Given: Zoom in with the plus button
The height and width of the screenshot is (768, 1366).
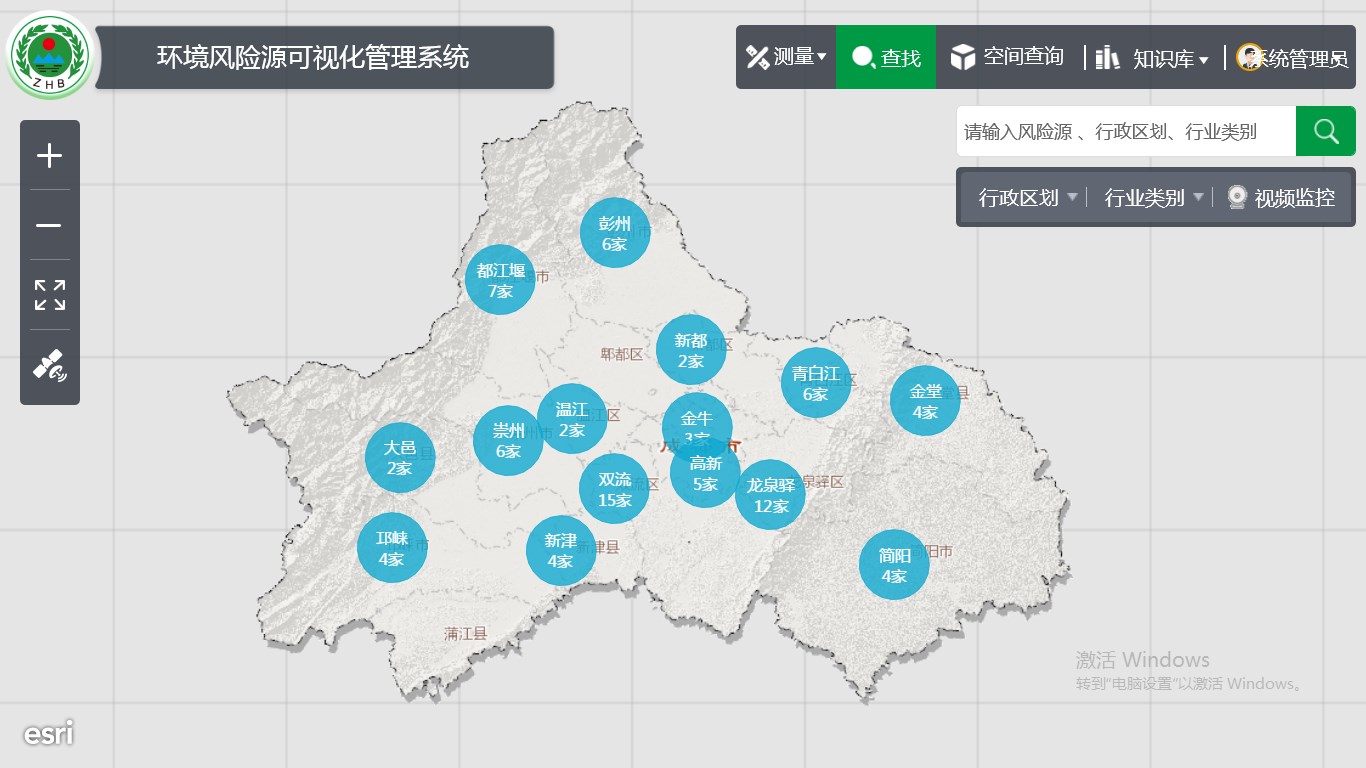Looking at the screenshot, I should pos(49,155).
